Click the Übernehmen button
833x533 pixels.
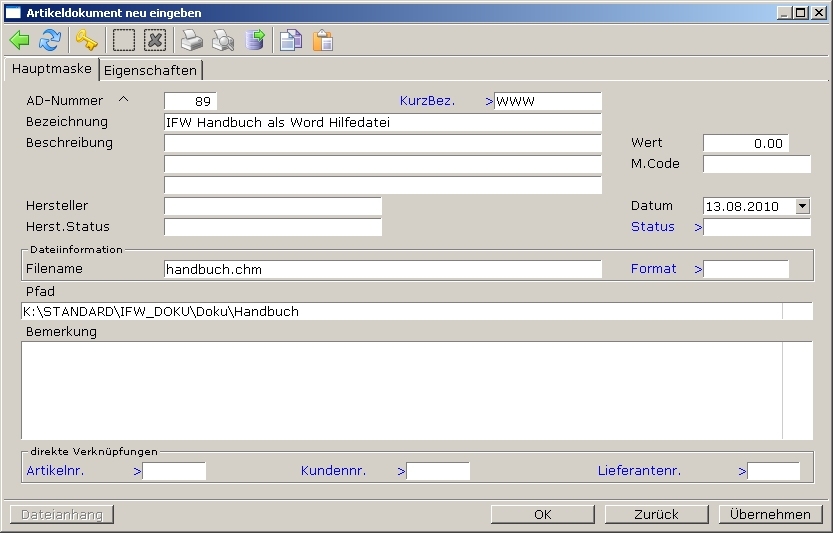coord(770,514)
